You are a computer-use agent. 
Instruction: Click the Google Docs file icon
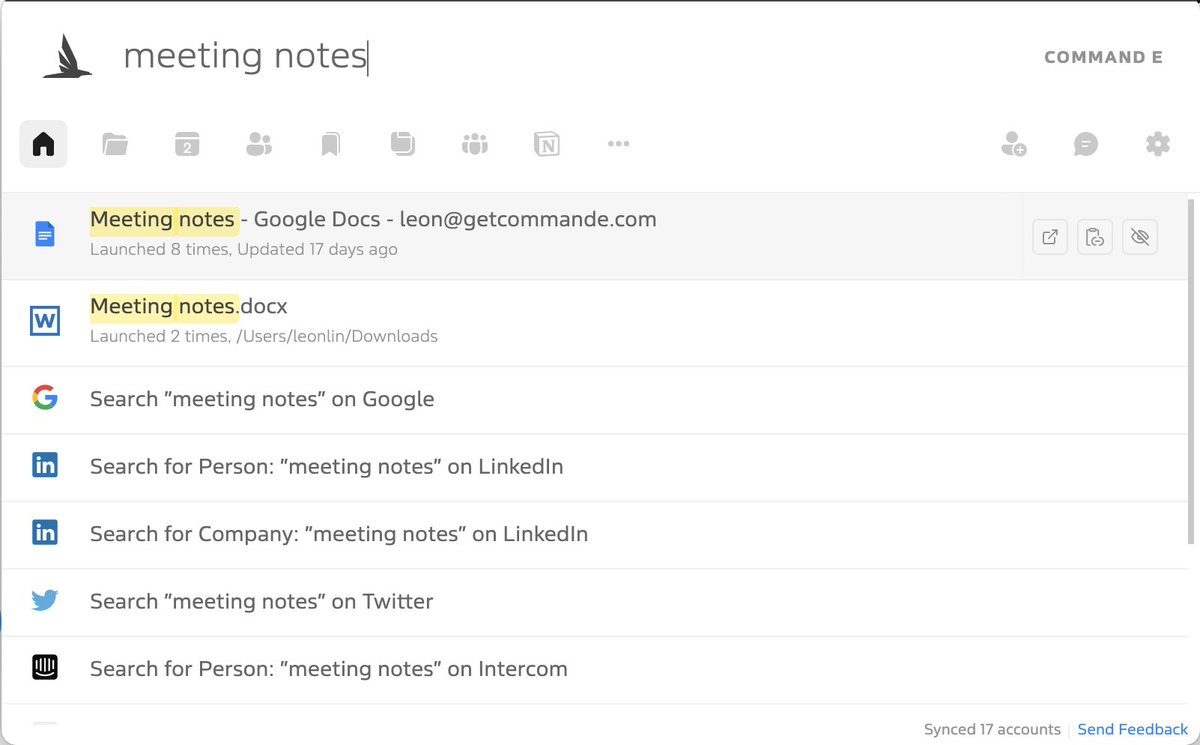pos(45,235)
